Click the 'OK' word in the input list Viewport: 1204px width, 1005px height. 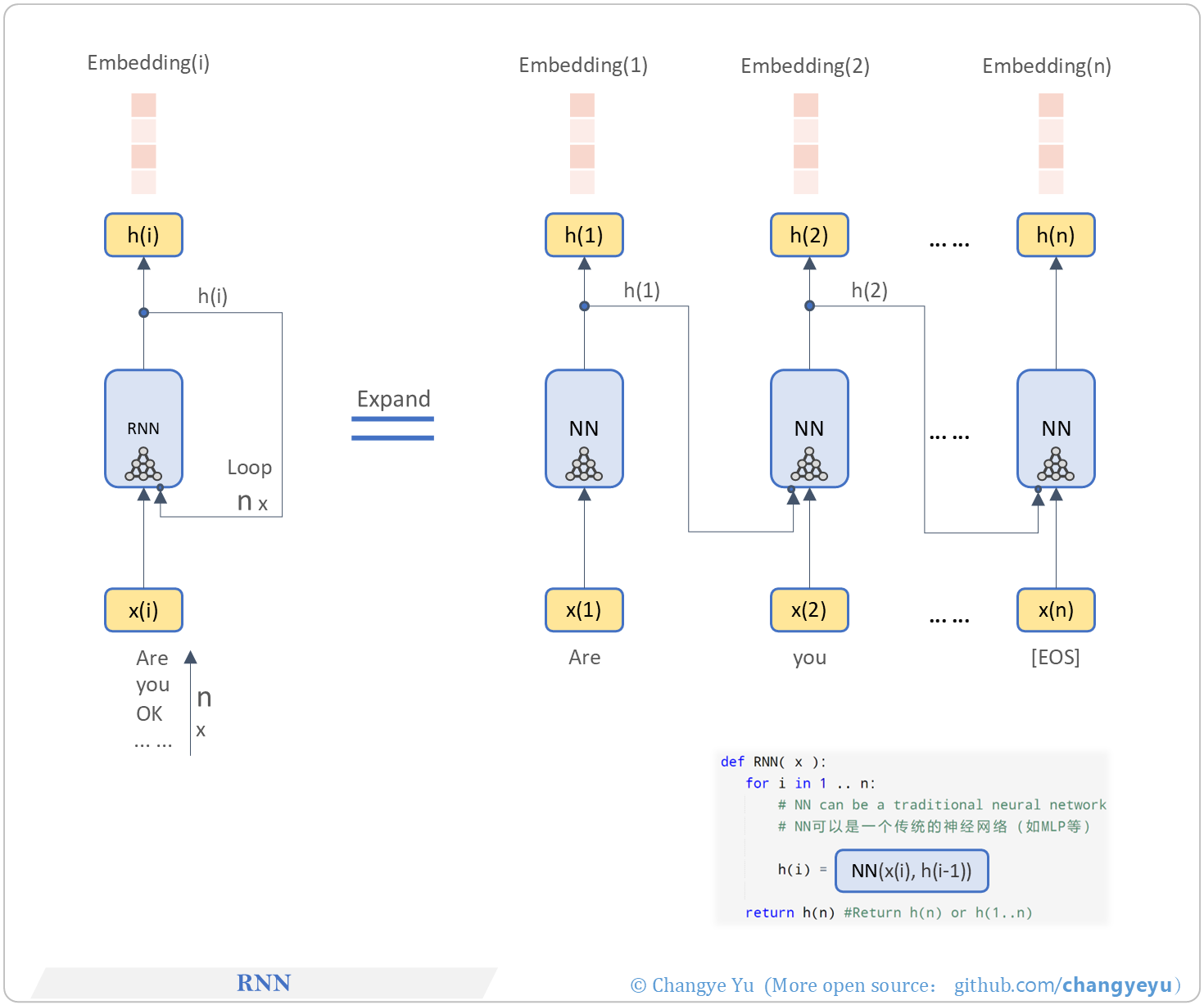(149, 714)
